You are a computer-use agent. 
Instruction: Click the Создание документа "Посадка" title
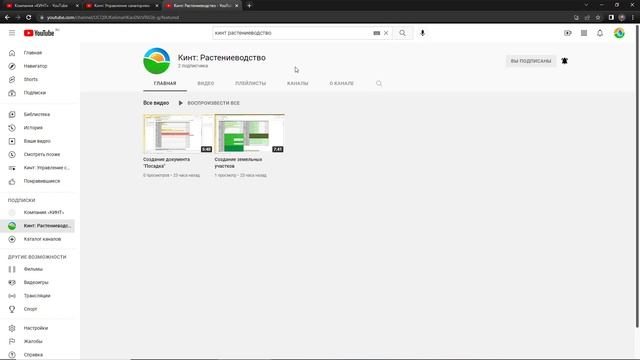click(167, 163)
